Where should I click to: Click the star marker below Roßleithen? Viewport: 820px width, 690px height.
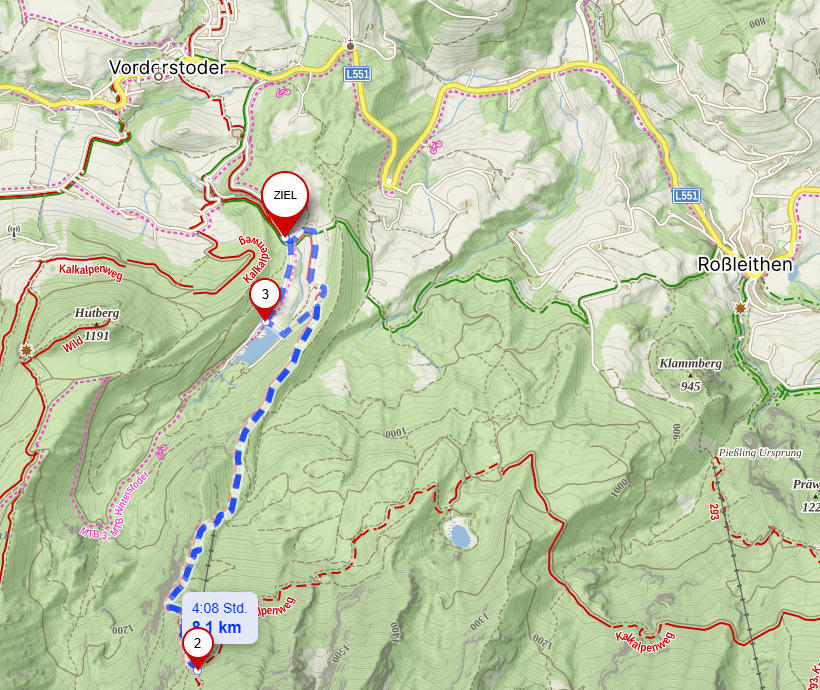tap(739, 309)
